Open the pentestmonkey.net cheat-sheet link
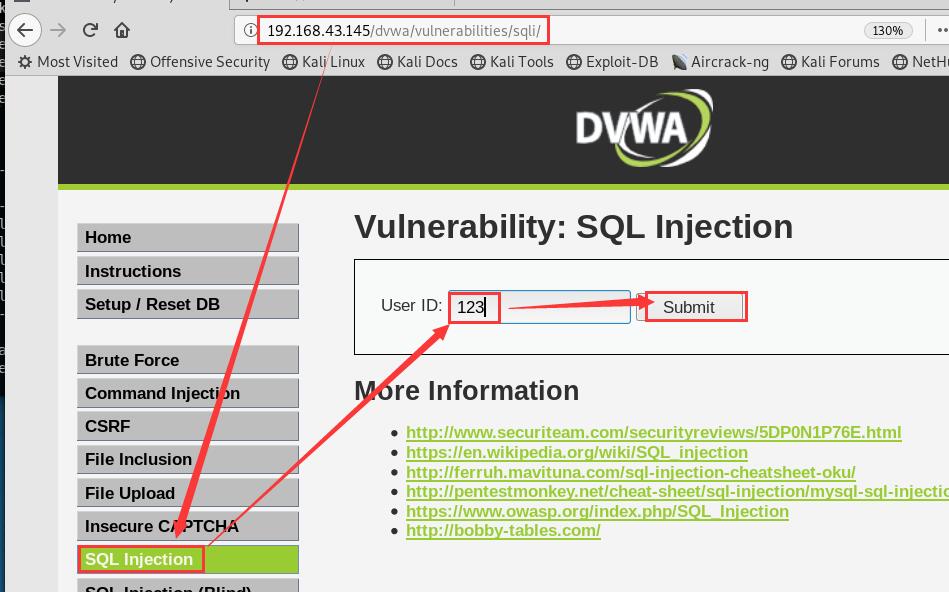Viewport: 949px width, 592px height. click(677, 492)
